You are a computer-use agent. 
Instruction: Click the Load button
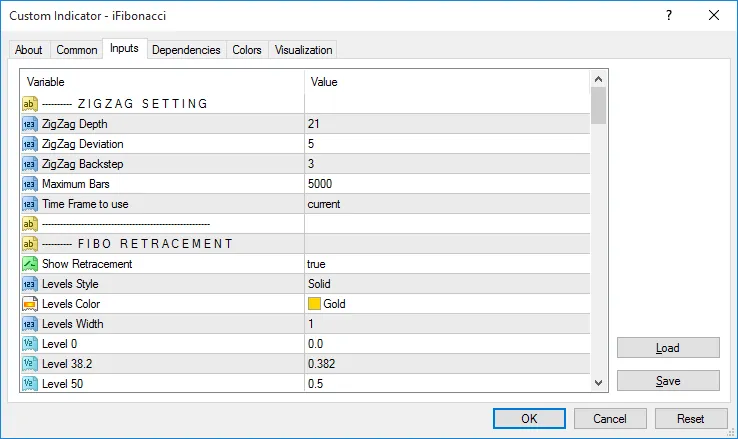667,348
